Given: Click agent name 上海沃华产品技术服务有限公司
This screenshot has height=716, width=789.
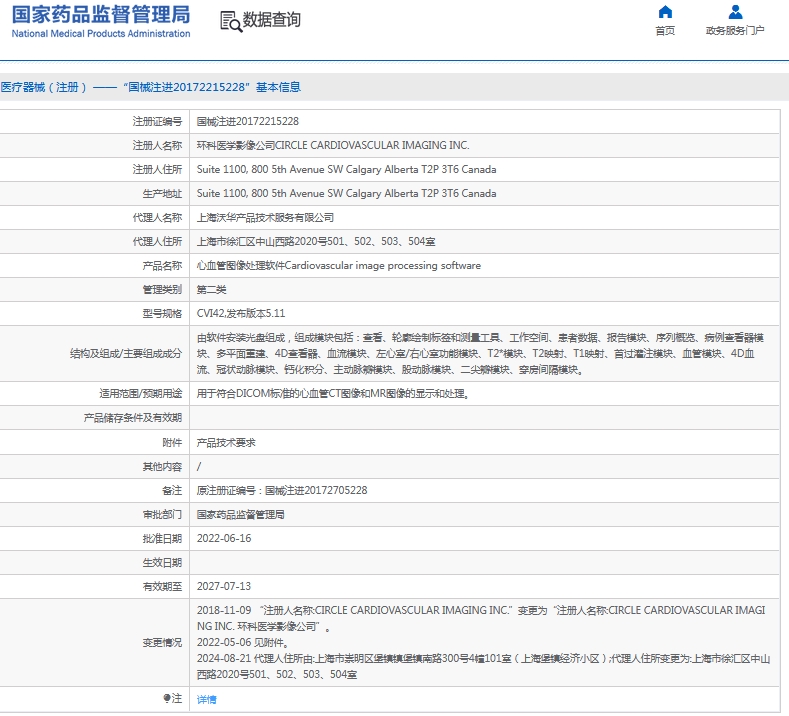Looking at the screenshot, I should click(265, 217).
